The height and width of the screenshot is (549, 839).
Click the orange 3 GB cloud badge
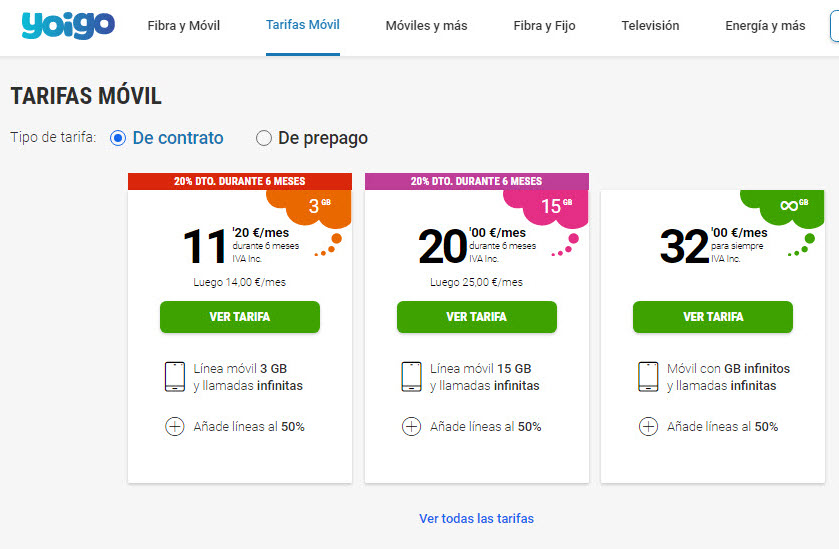coord(319,207)
